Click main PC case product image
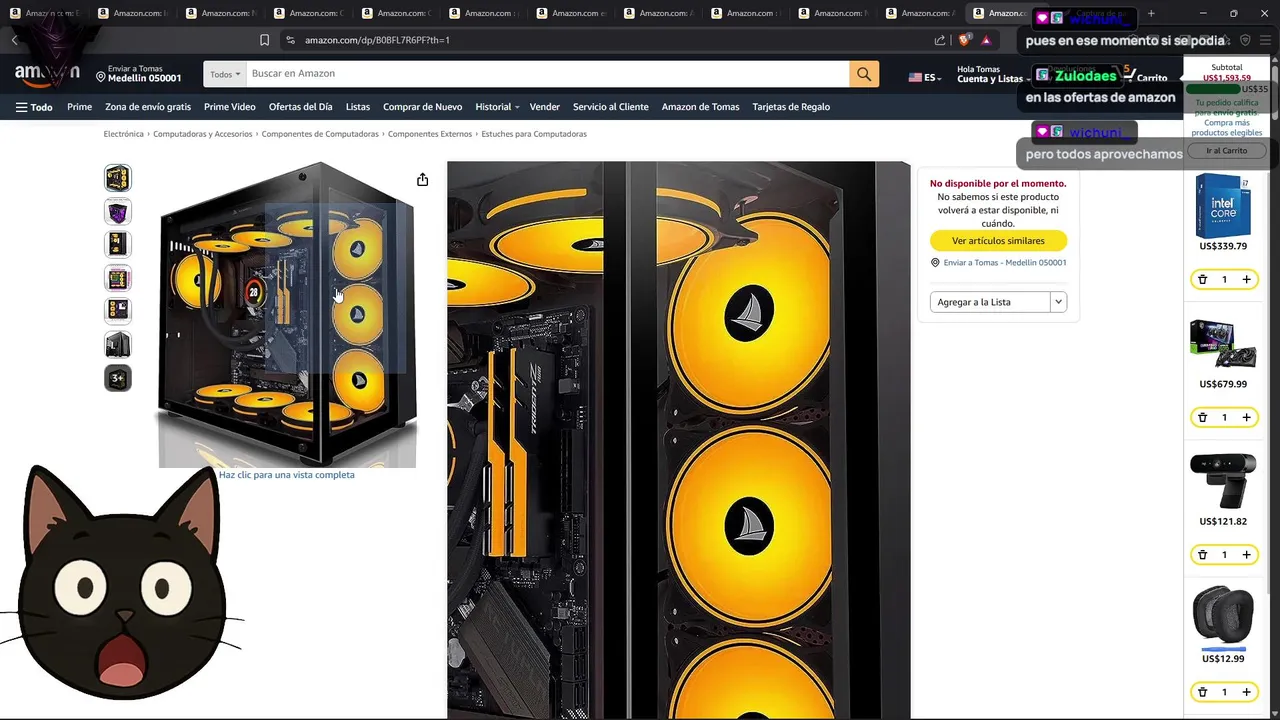 [x=287, y=314]
